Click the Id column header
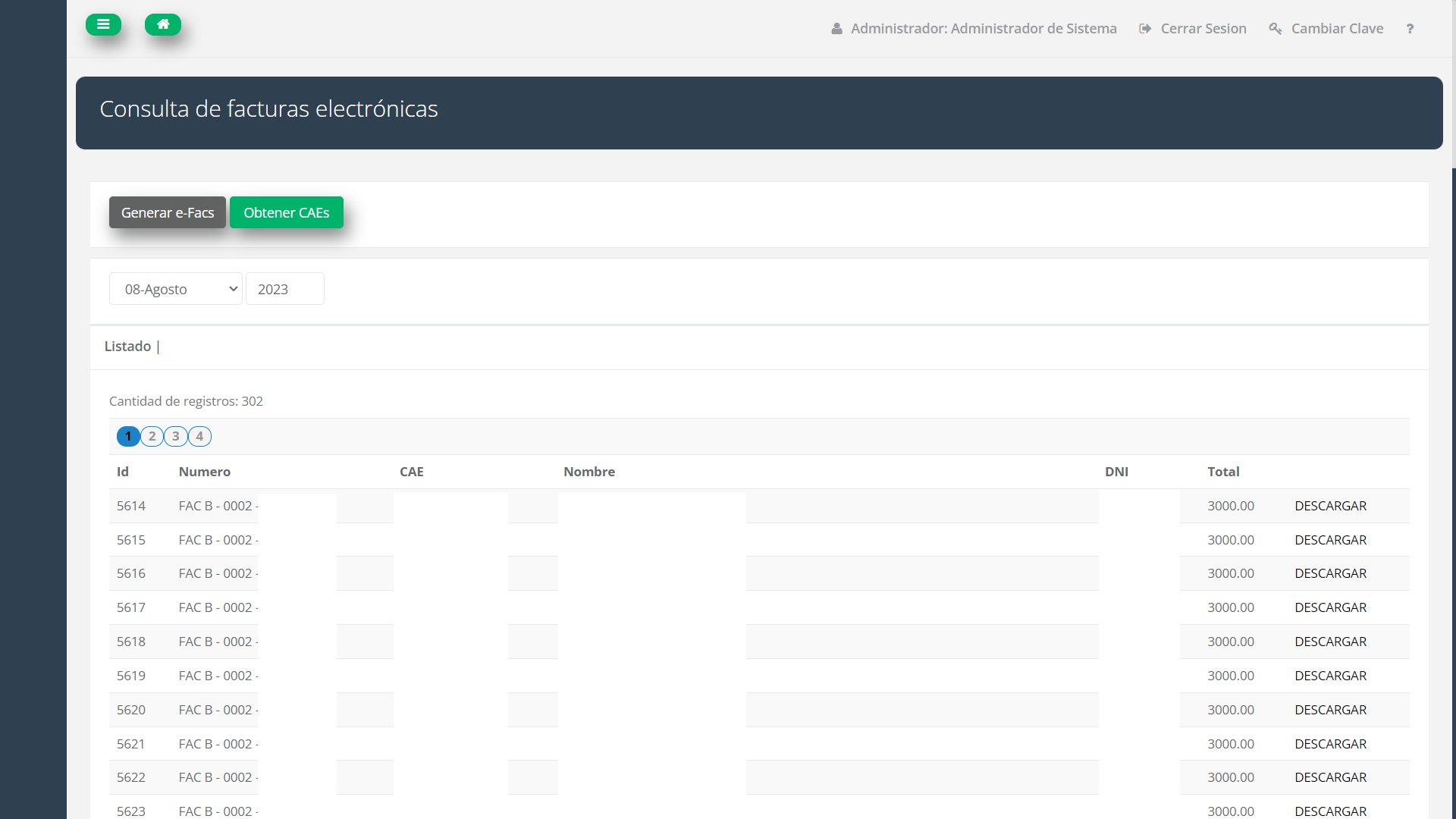The image size is (1456, 819). [x=123, y=472]
